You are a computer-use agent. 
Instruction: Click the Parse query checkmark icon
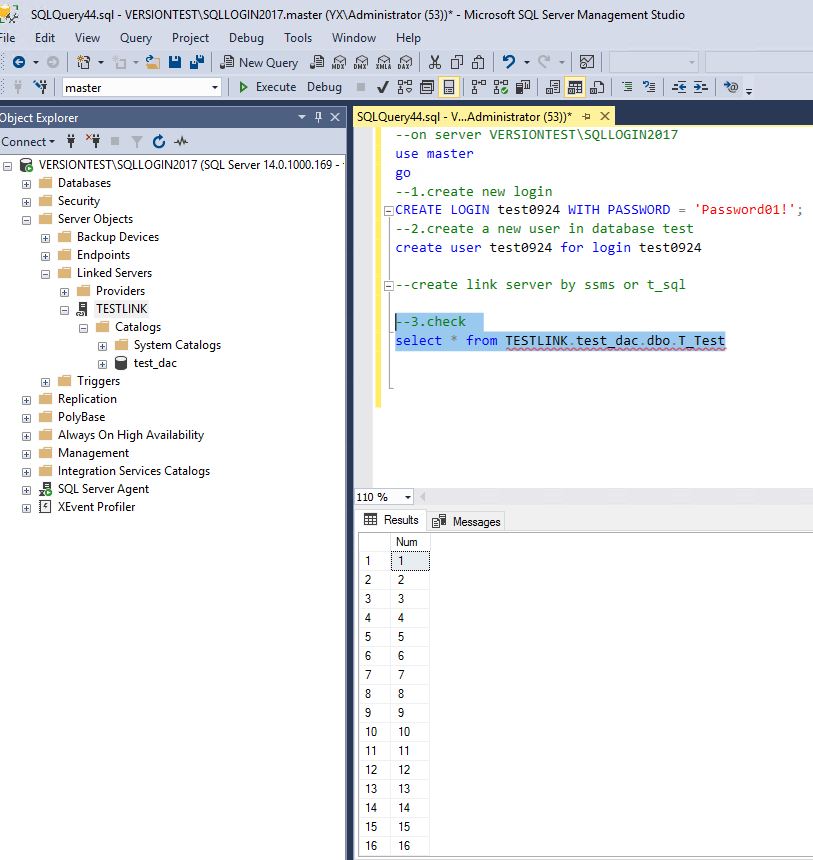(382, 87)
